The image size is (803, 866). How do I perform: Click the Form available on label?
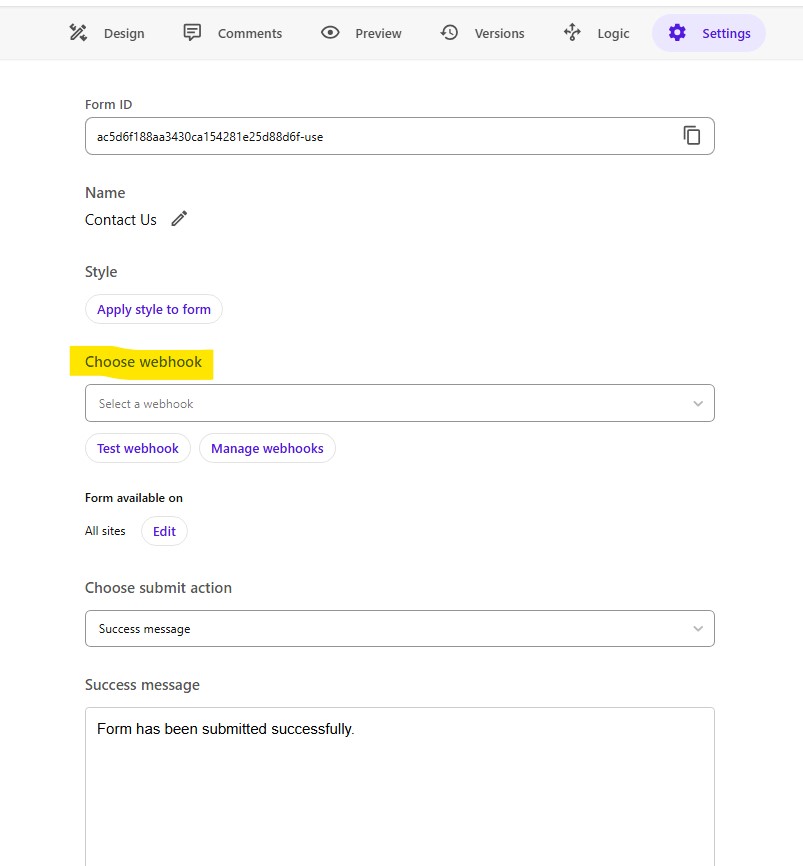[x=134, y=498]
